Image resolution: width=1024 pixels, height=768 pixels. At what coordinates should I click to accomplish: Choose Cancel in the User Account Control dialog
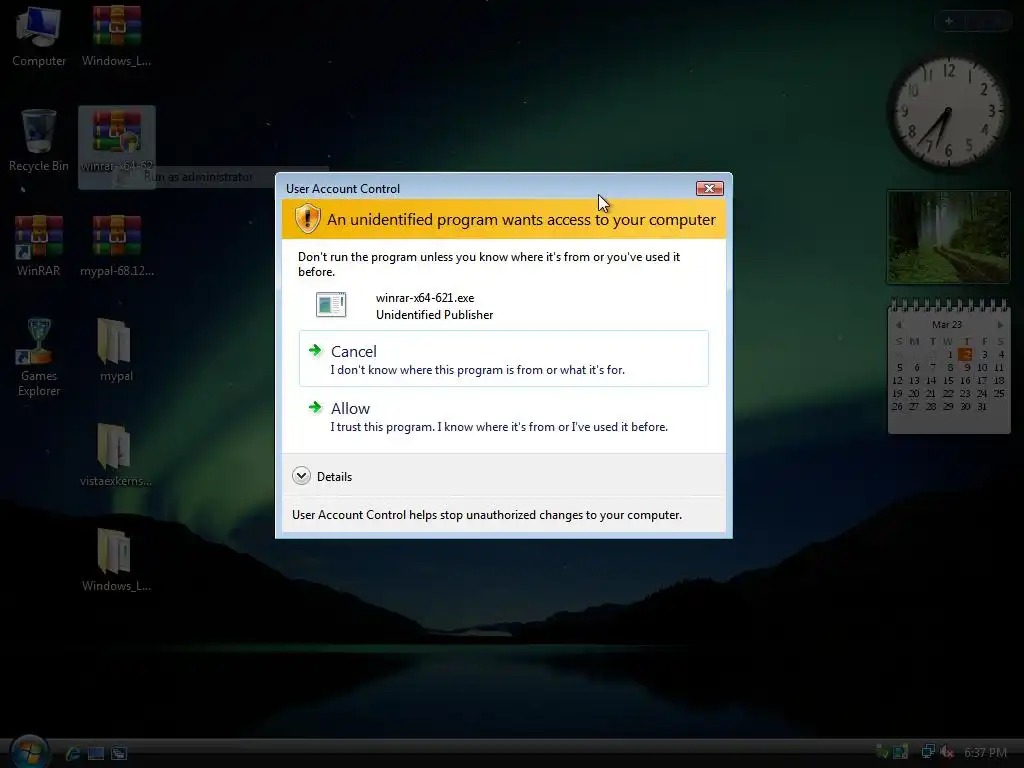tap(504, 359)
